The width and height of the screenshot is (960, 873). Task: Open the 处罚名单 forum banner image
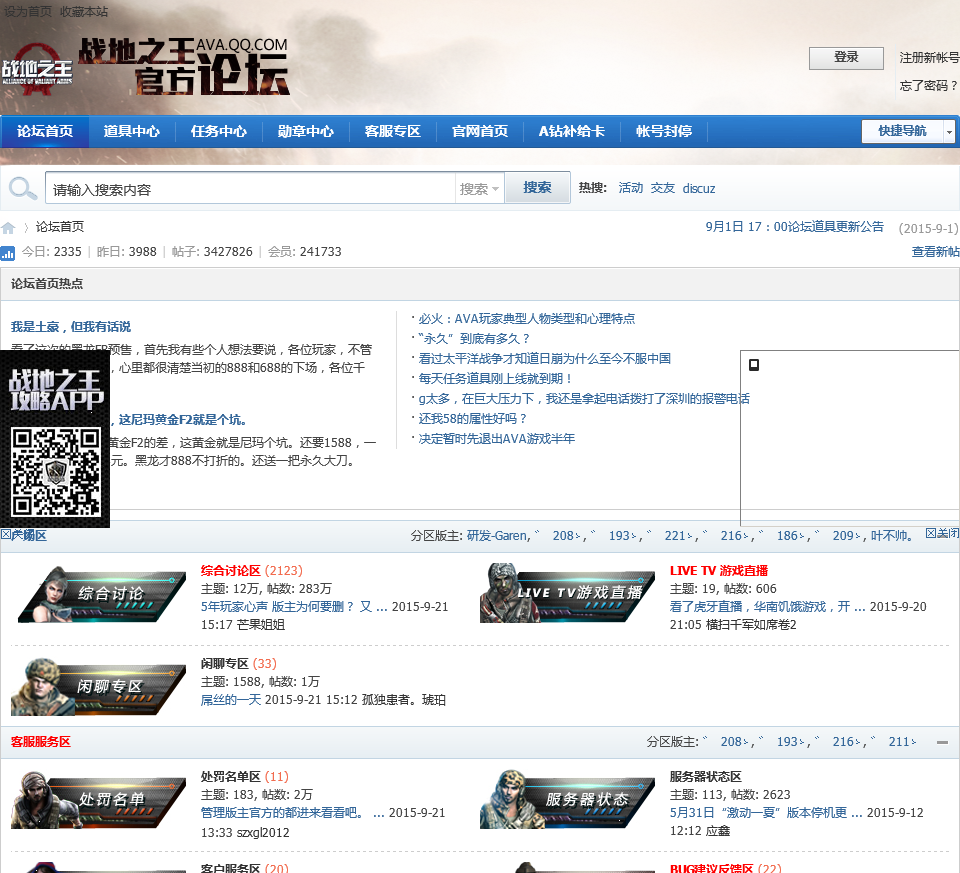(99, 800)
